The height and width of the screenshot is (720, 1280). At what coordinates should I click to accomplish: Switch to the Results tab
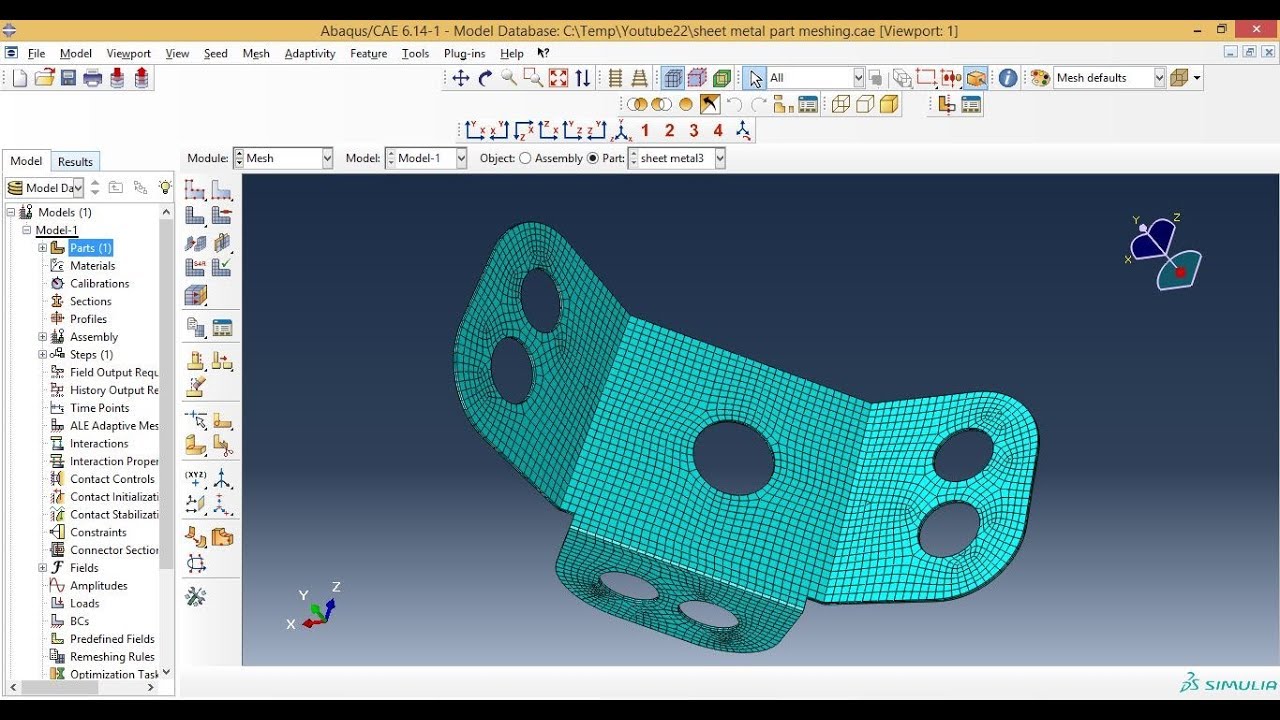click(75, 161)
